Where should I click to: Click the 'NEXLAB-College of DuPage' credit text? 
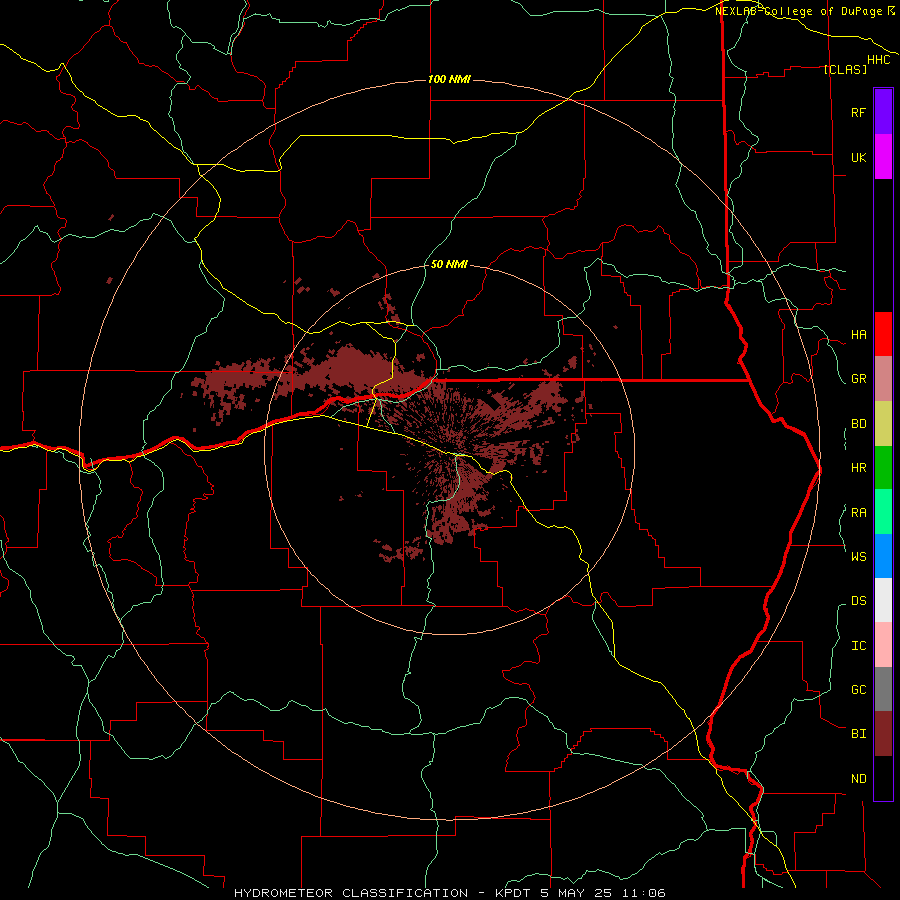pos(798,11)
